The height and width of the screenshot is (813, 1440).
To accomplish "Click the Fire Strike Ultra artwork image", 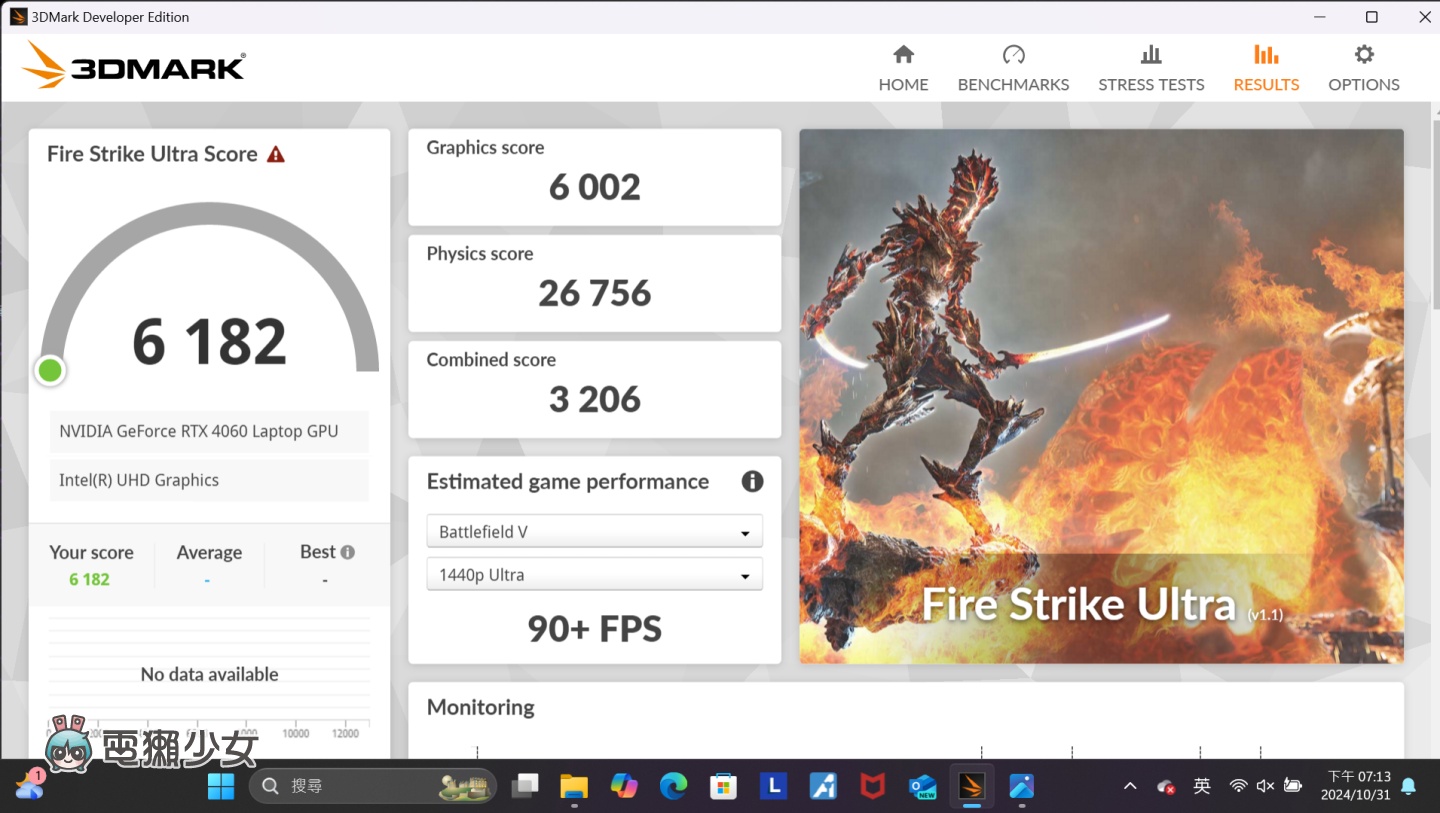I will point(1101,396).
